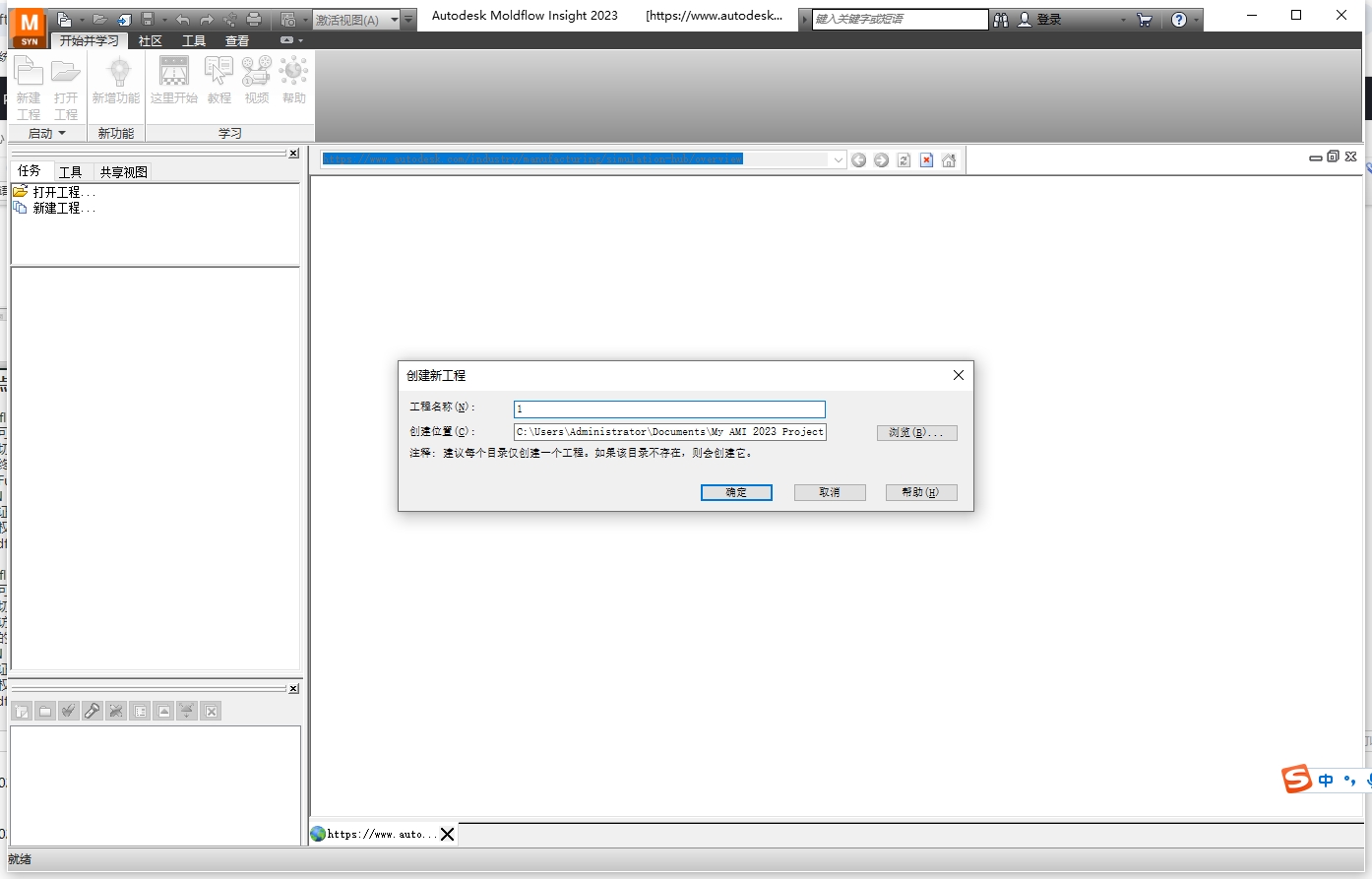Click the Print icon in quick access toolbar
The image size is (1372, 879).
(x=254, y=20)
